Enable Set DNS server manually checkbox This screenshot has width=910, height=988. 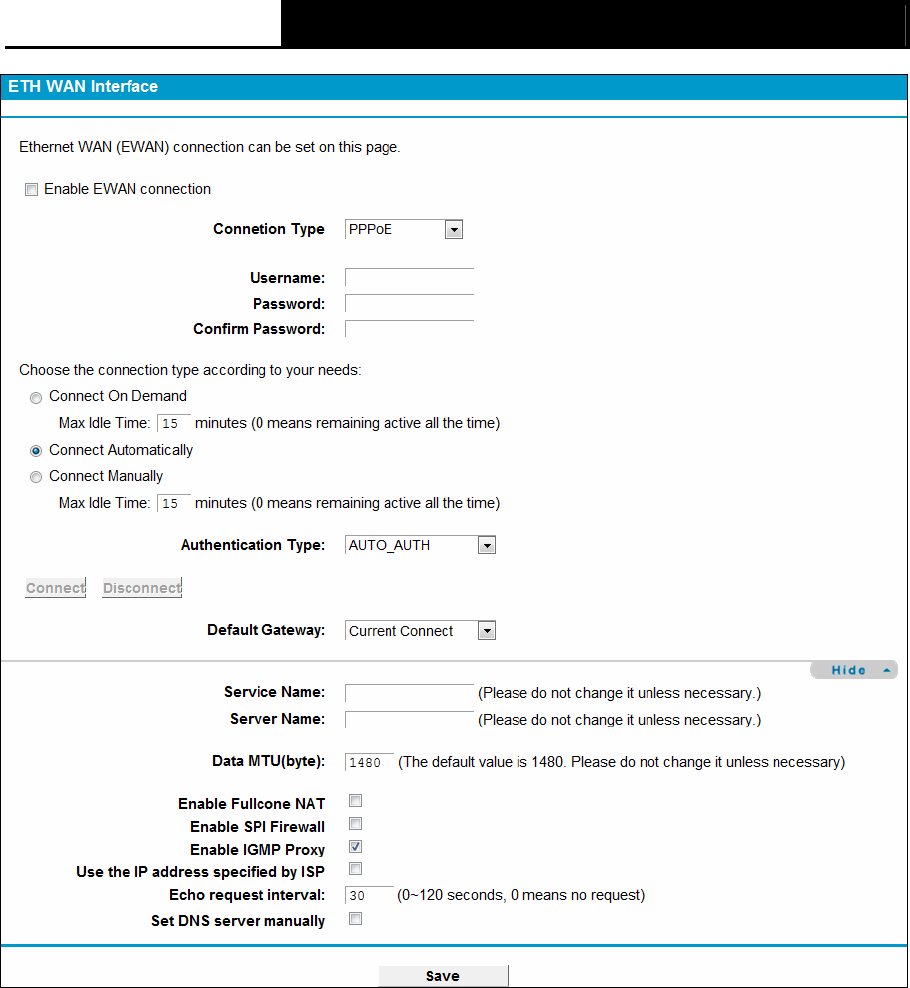tap(355, 919)
